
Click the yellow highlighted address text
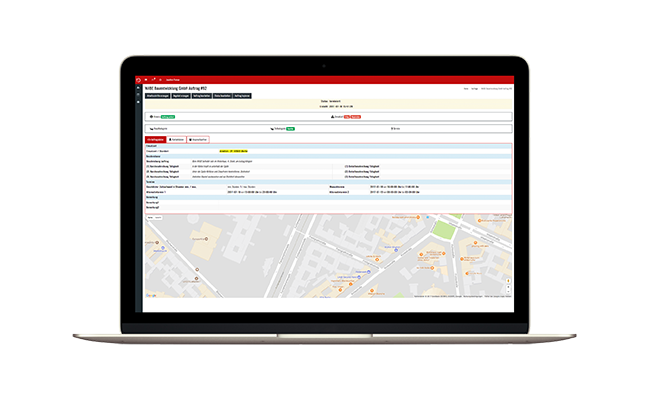[x=234, y=151]
